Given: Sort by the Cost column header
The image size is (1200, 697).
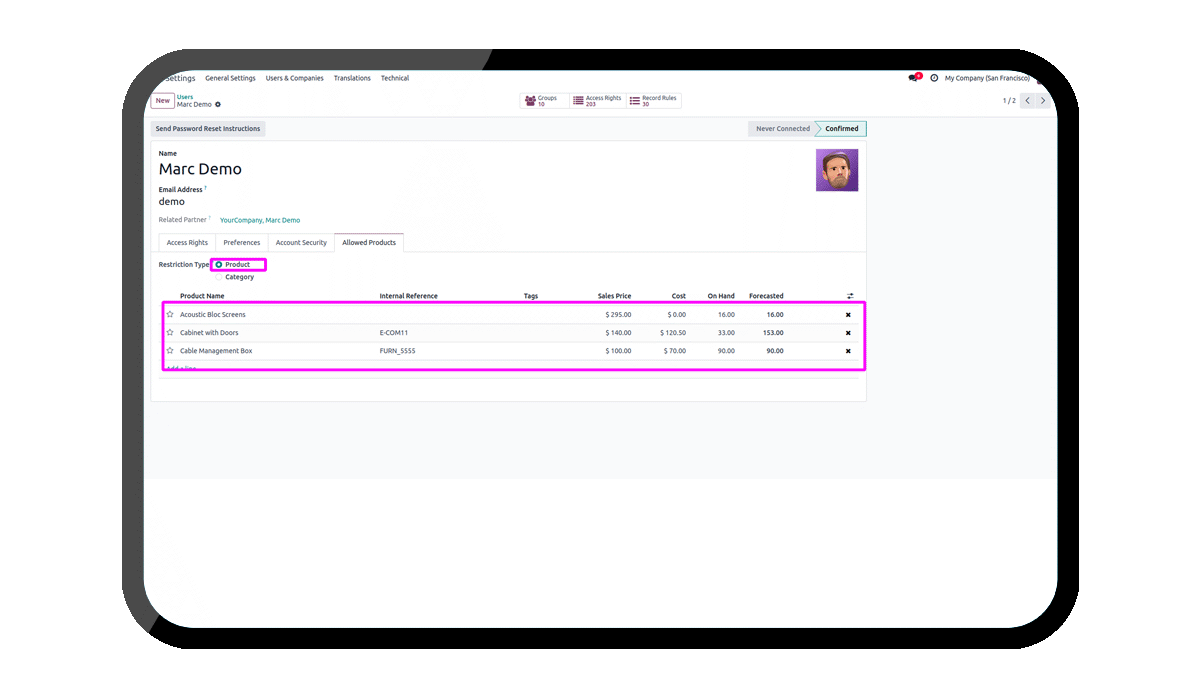Looking at the screenshot, I should [679, 296].
